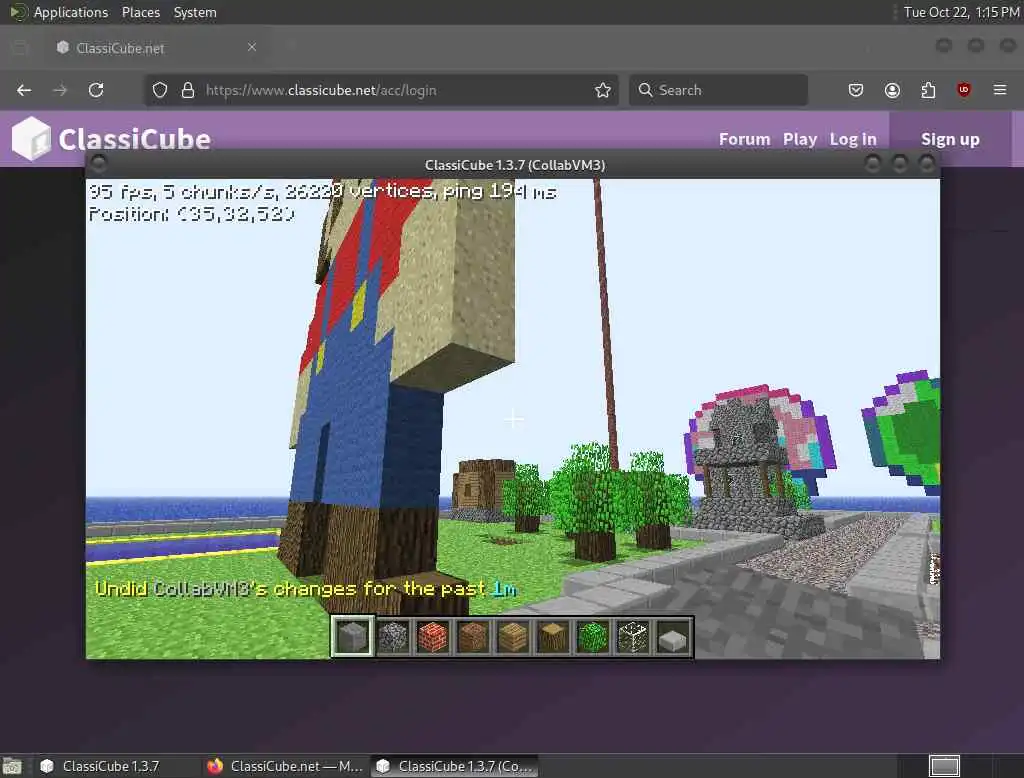Open the tracking protection shield icon
The height and width of the screenshot is (778, 1024).
[160, 90]
